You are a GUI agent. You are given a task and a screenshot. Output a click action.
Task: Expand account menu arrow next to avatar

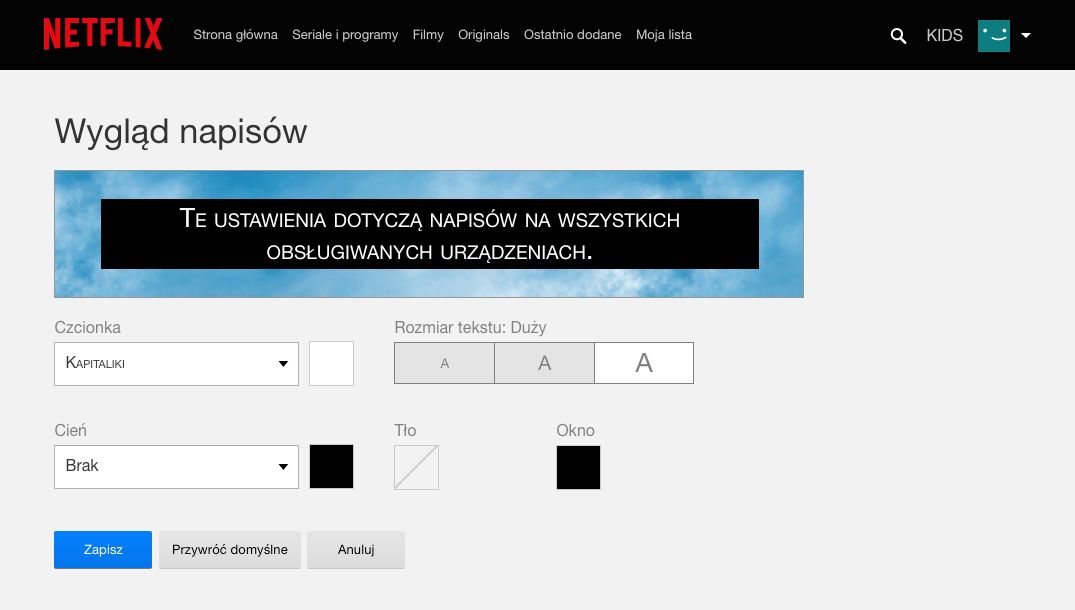(1026, 36)
